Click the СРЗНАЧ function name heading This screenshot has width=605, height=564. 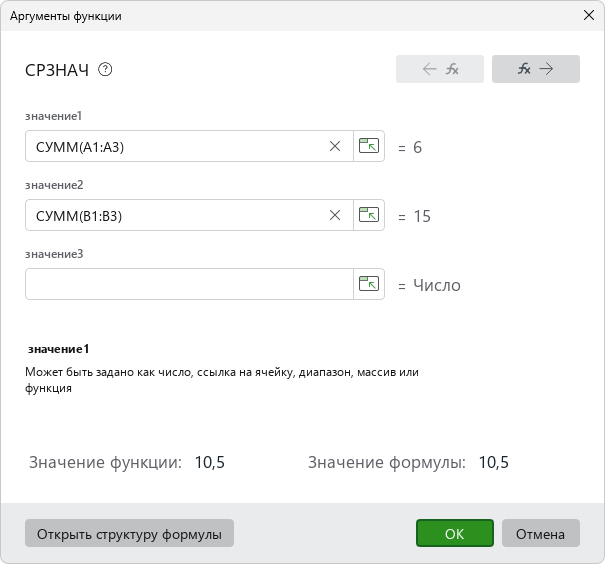[x=57, y=70]
